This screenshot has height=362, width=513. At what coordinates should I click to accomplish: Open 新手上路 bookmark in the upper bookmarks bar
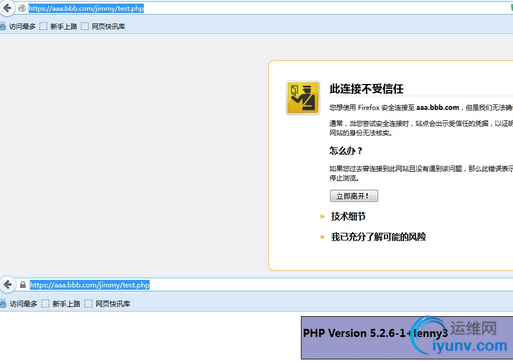(58, 26)
